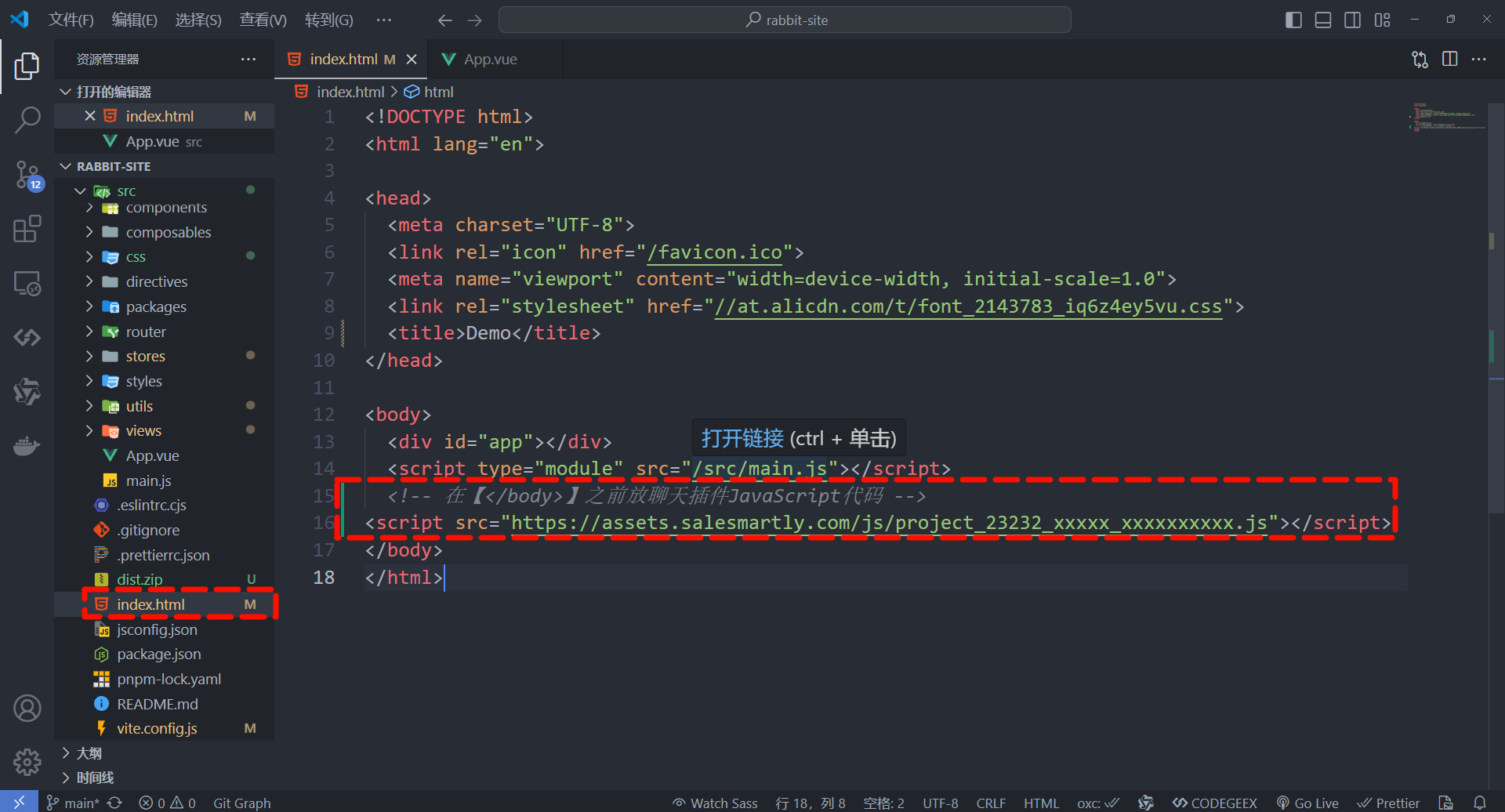Show notifications bell in status bar

1479,803
